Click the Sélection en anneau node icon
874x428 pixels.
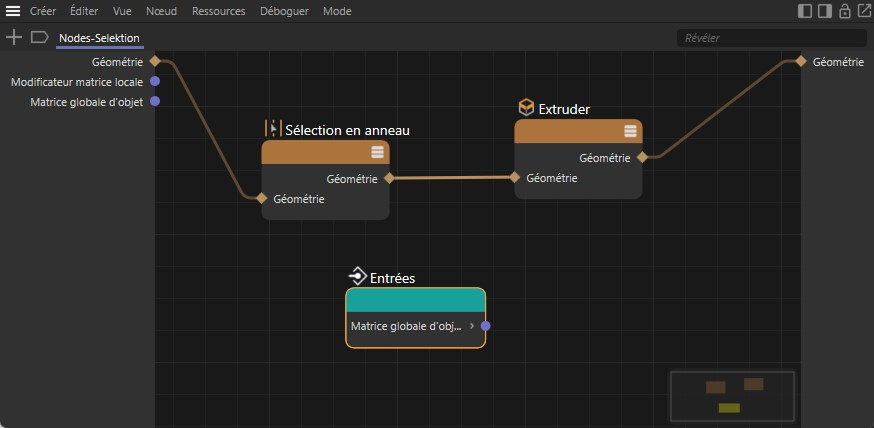(273, 129)
